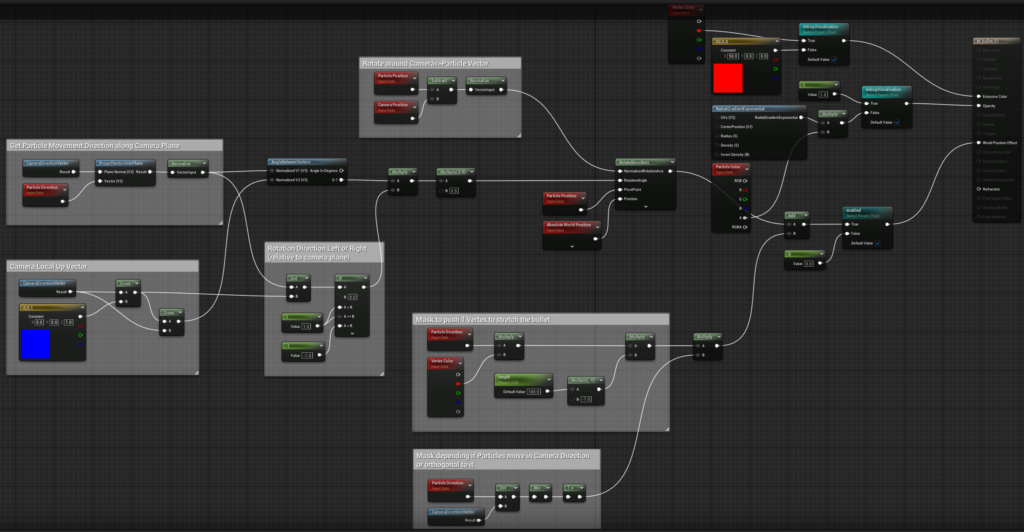Click the CenterPosition (V2) pin on RadialGradientExponential
This screenshot has width=1024, height=532.
pyautogui.click(x=717, y=127)
